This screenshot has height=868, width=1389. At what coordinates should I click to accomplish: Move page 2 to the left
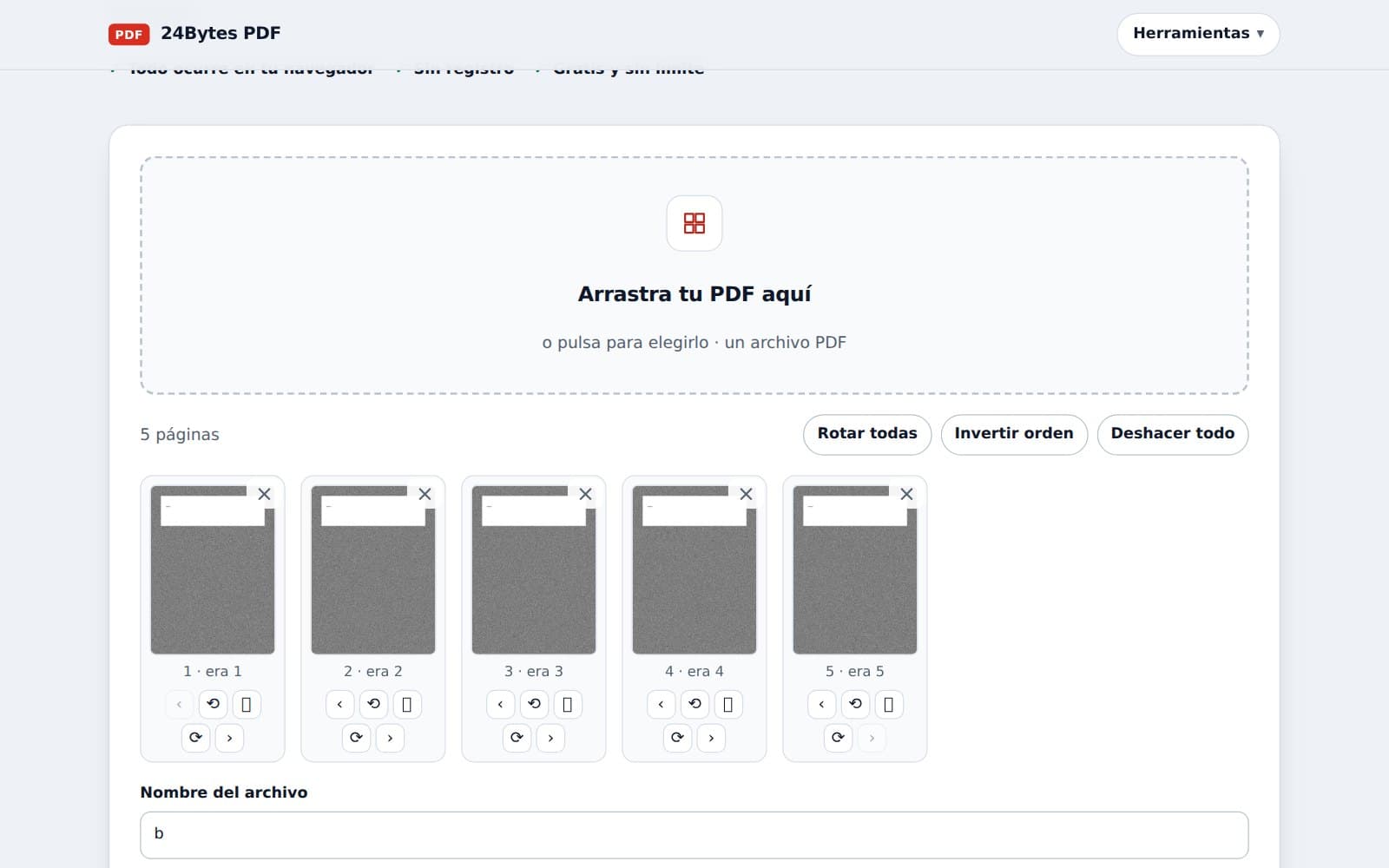point(339,704)
